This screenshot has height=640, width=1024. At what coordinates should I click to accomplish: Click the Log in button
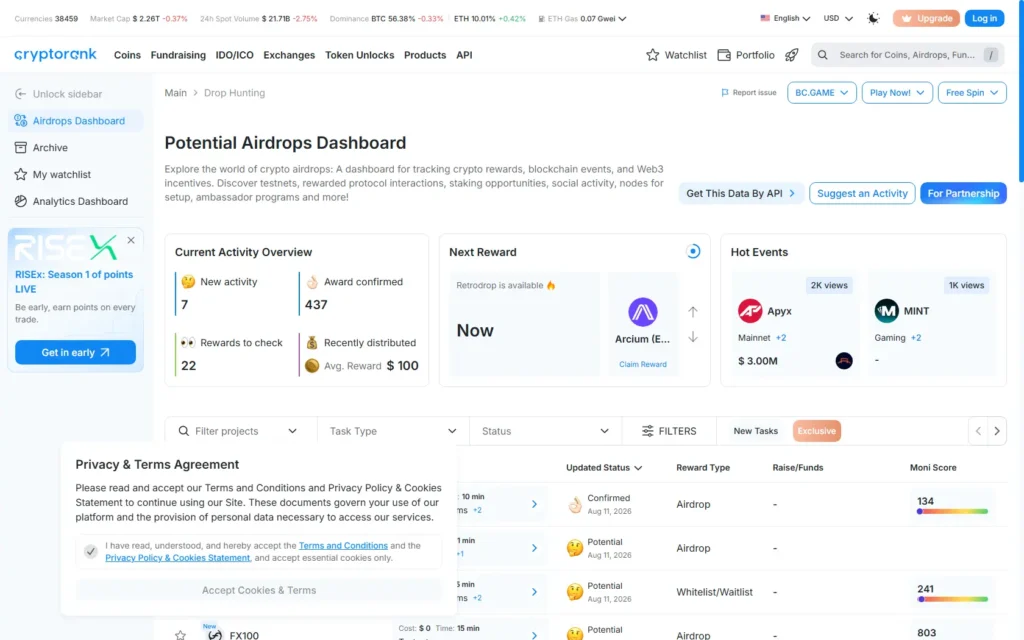984,18
